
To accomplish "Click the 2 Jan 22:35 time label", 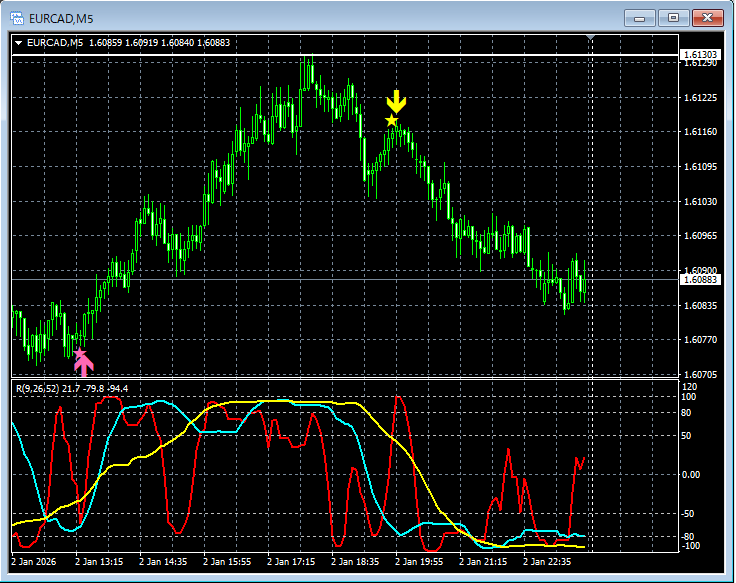I will point(547,562).
